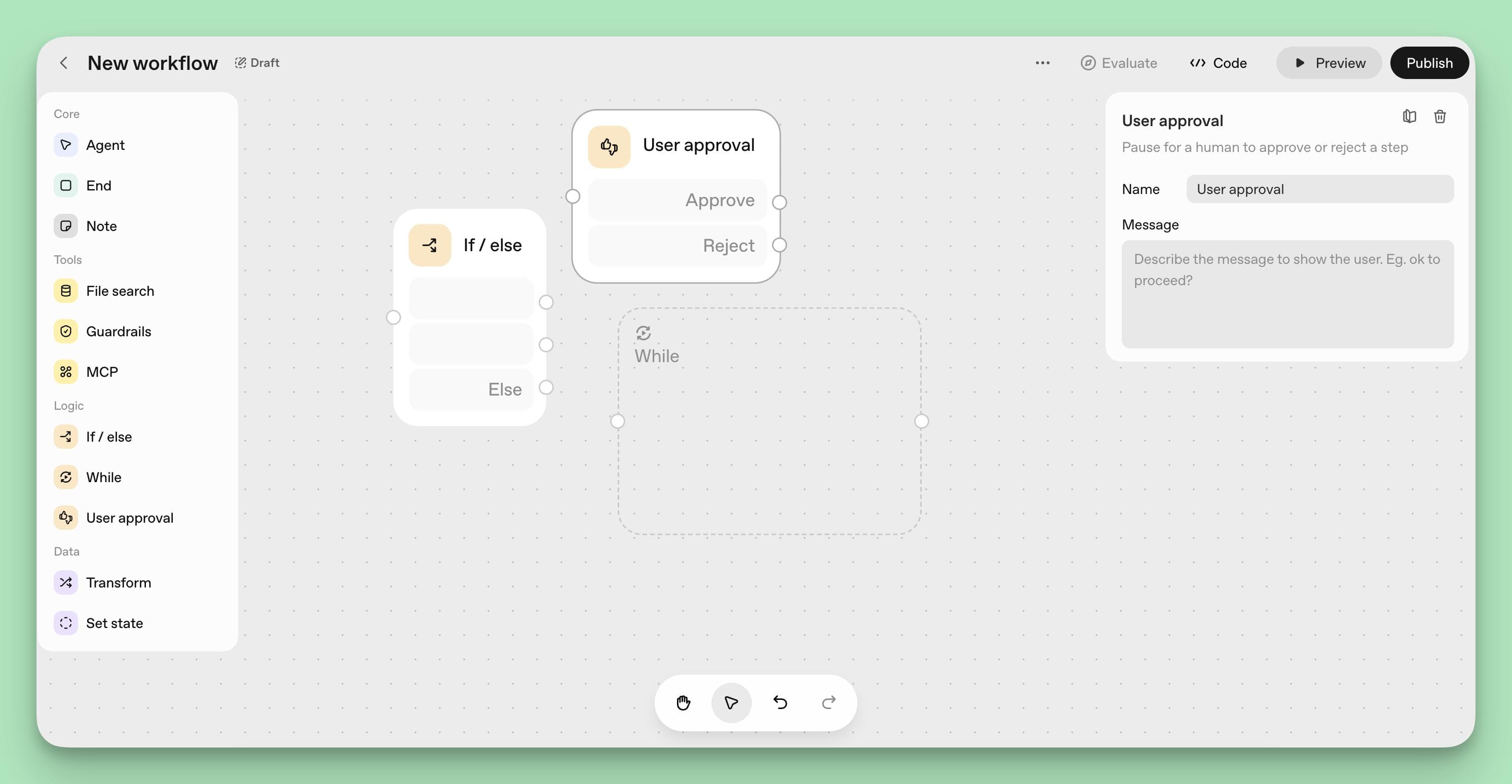Undo the last canvas change

tap(780, 702)
